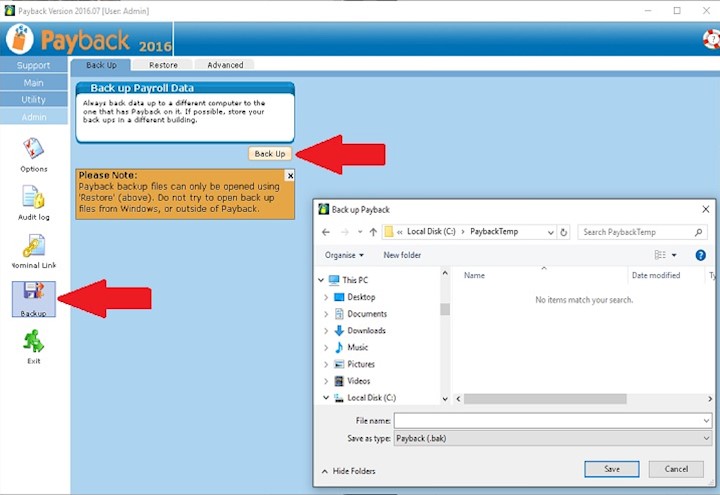Click the dialog help question mark icon
Viewport: 720px width, 495px height.
point(701,255)
